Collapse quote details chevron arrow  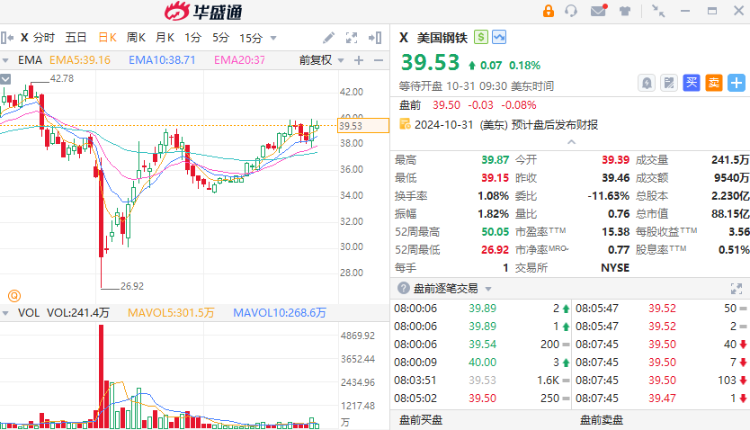point(571,142)
